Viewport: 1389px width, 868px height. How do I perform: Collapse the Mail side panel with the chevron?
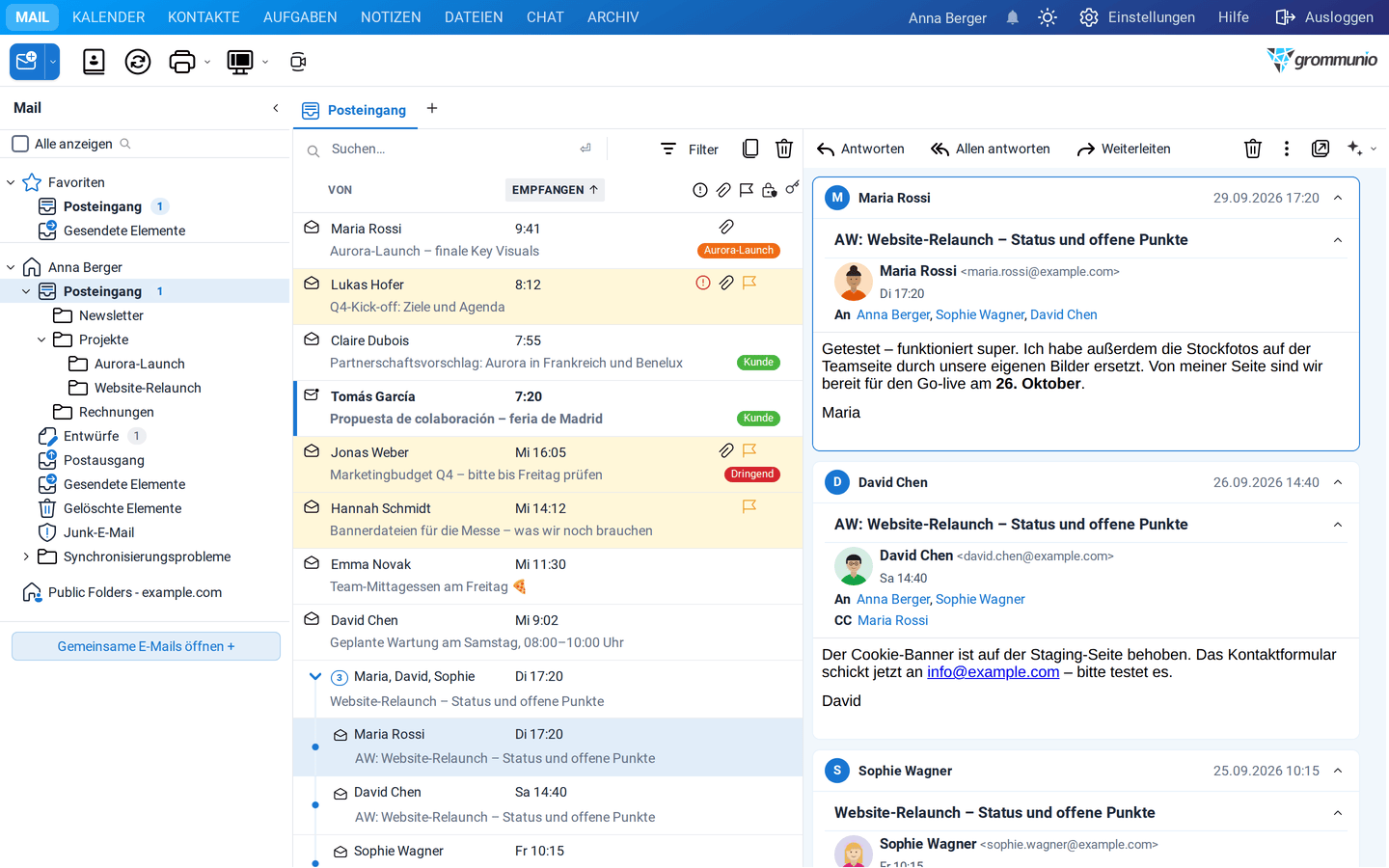pos(276,108)
